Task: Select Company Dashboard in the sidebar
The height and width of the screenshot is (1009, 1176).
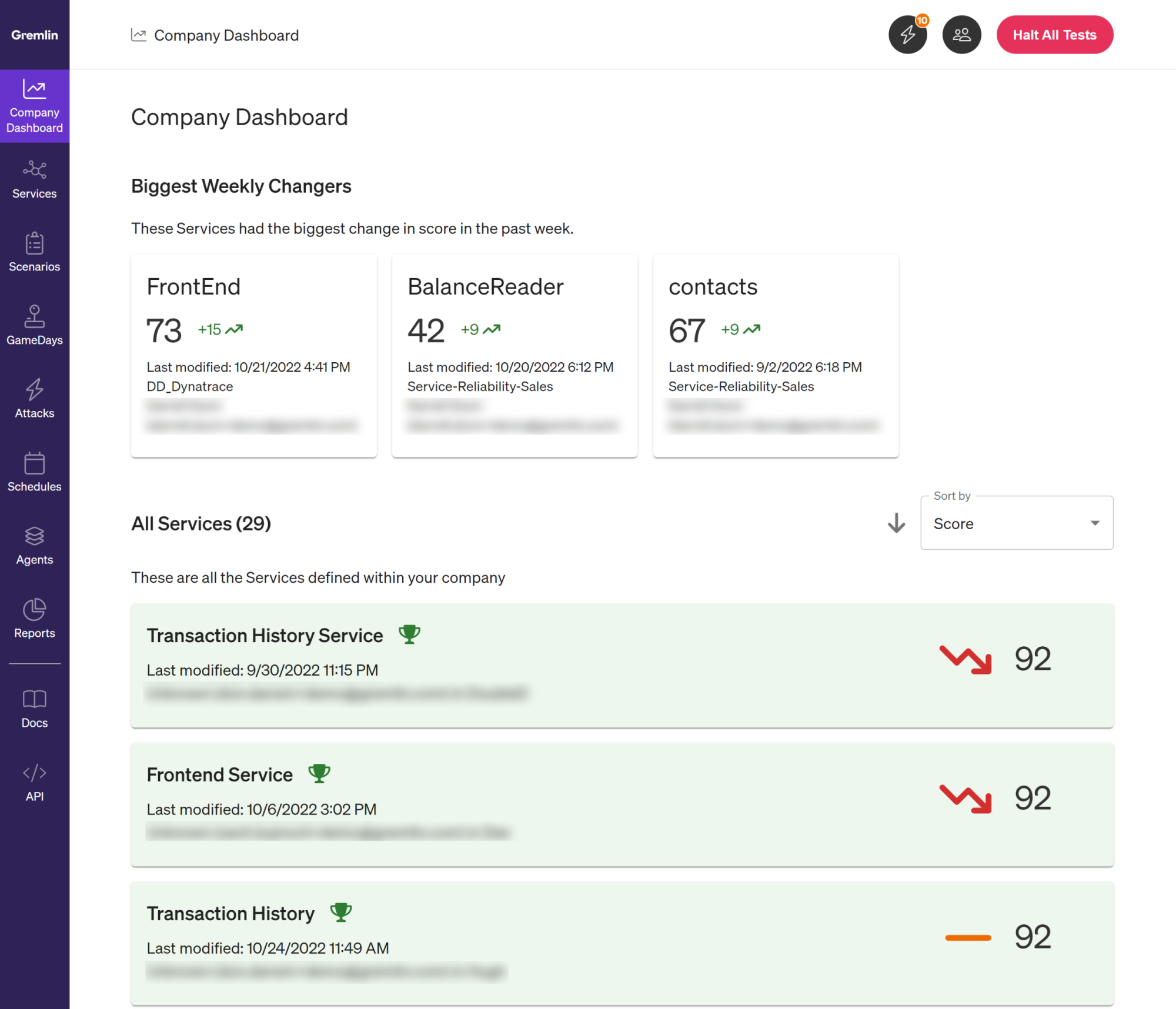Action: tap(34, 106)
